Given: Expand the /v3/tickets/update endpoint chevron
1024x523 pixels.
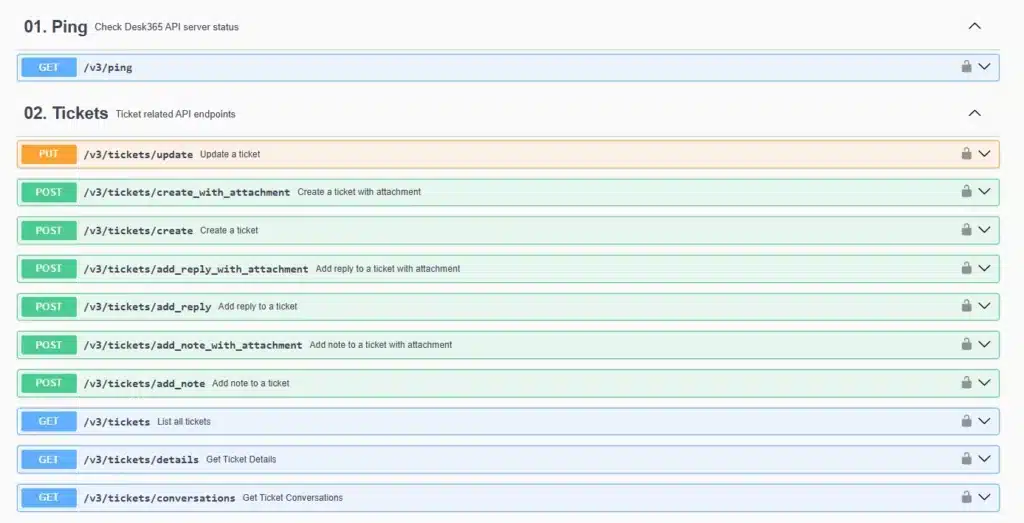Looking at the screenshot, I should pos(985,154).
